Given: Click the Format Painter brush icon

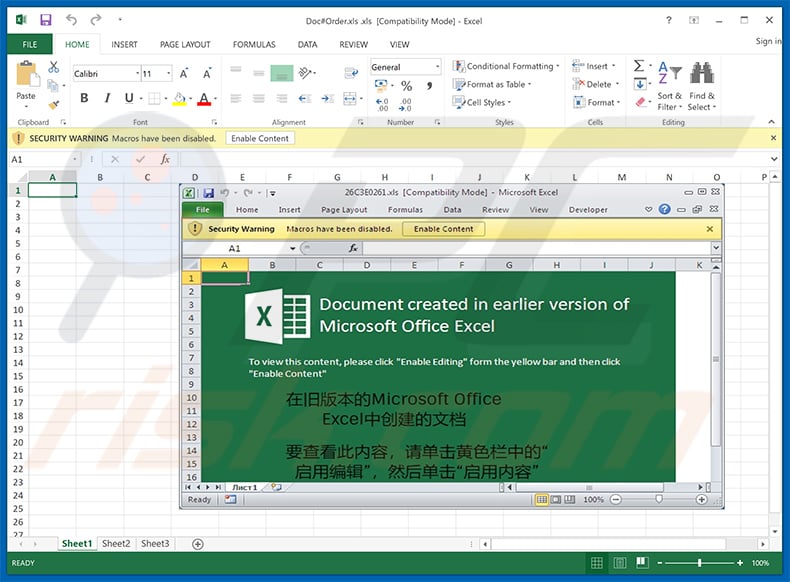Looking at the screenshot, I should (x=53, y=105).
